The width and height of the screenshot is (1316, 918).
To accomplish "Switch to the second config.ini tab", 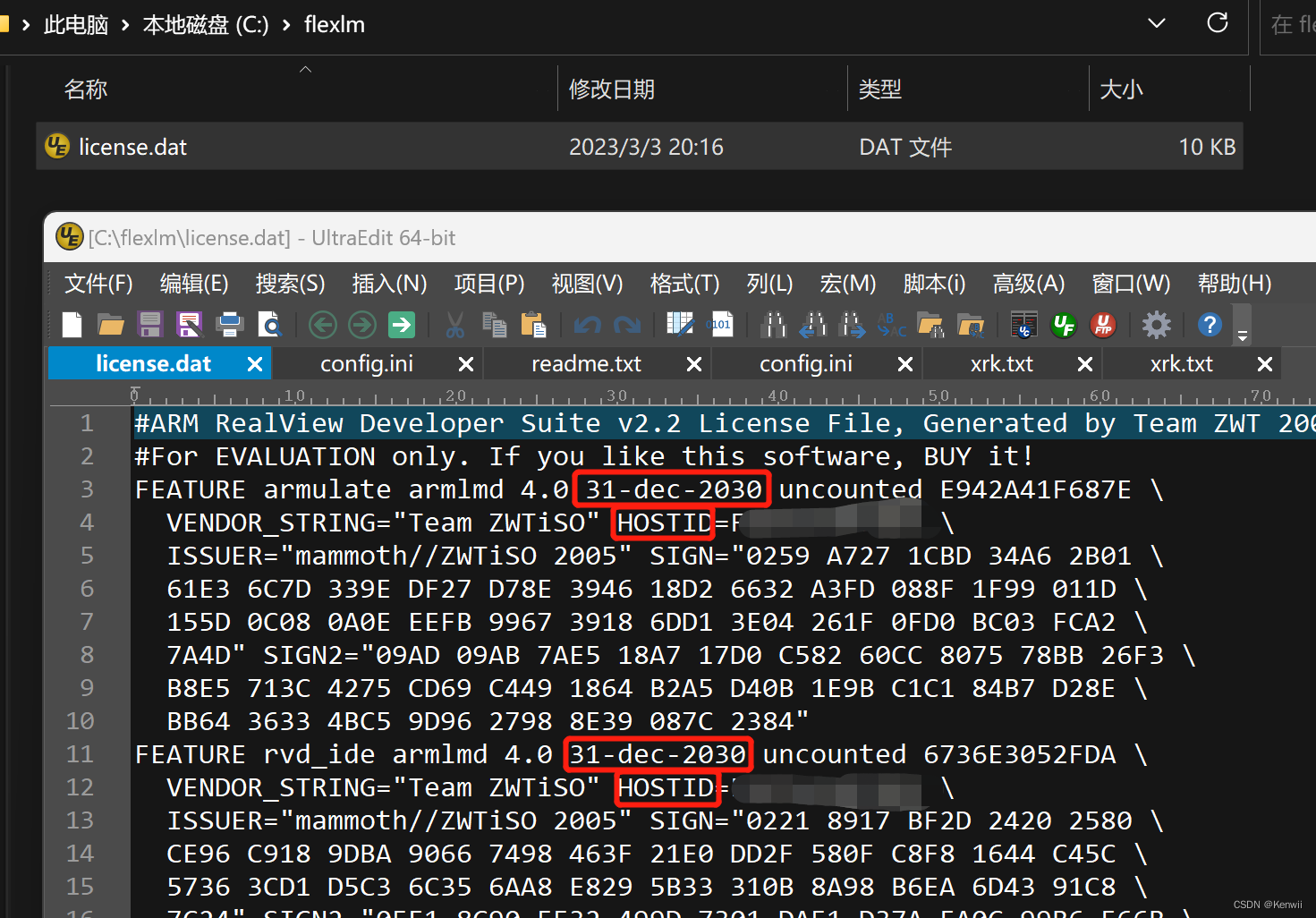I will [x=805, y=364].
